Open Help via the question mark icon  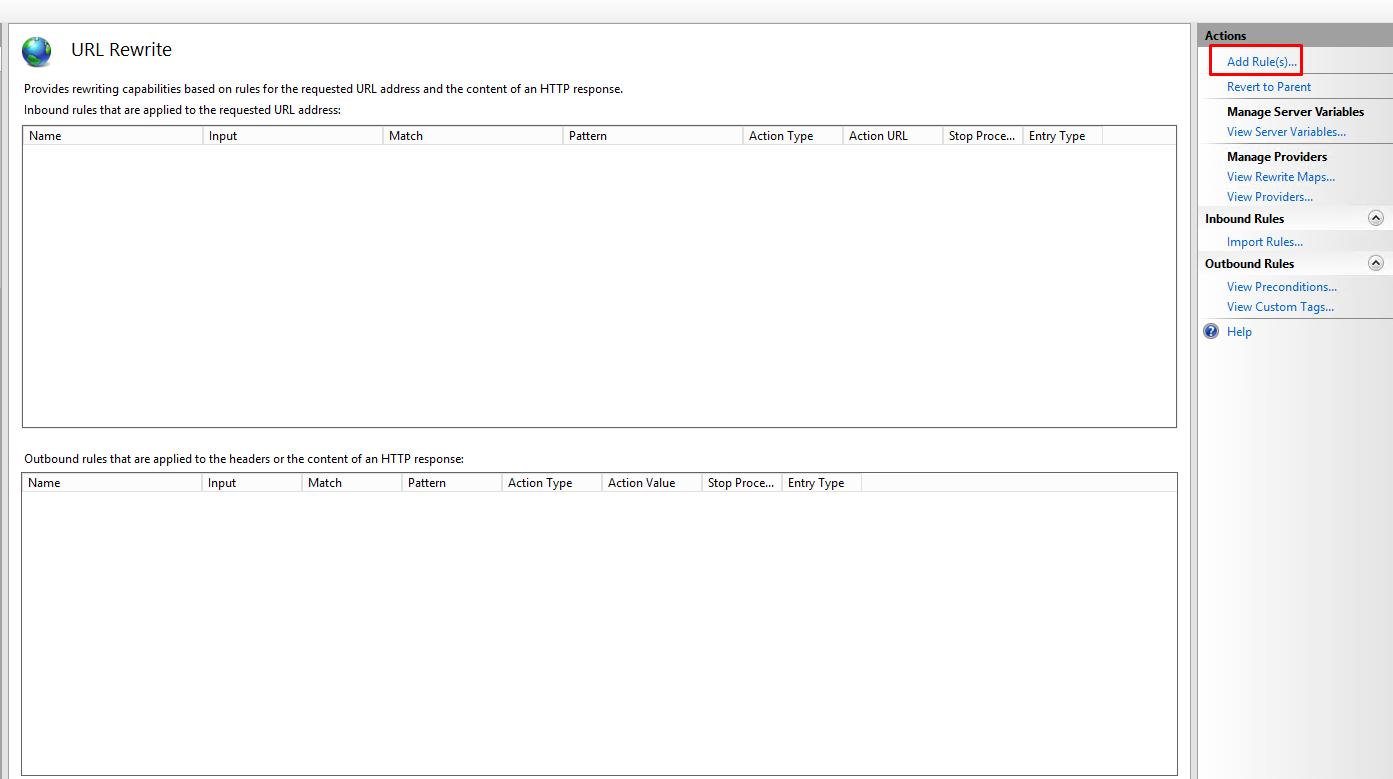[x=1210, y=331]
